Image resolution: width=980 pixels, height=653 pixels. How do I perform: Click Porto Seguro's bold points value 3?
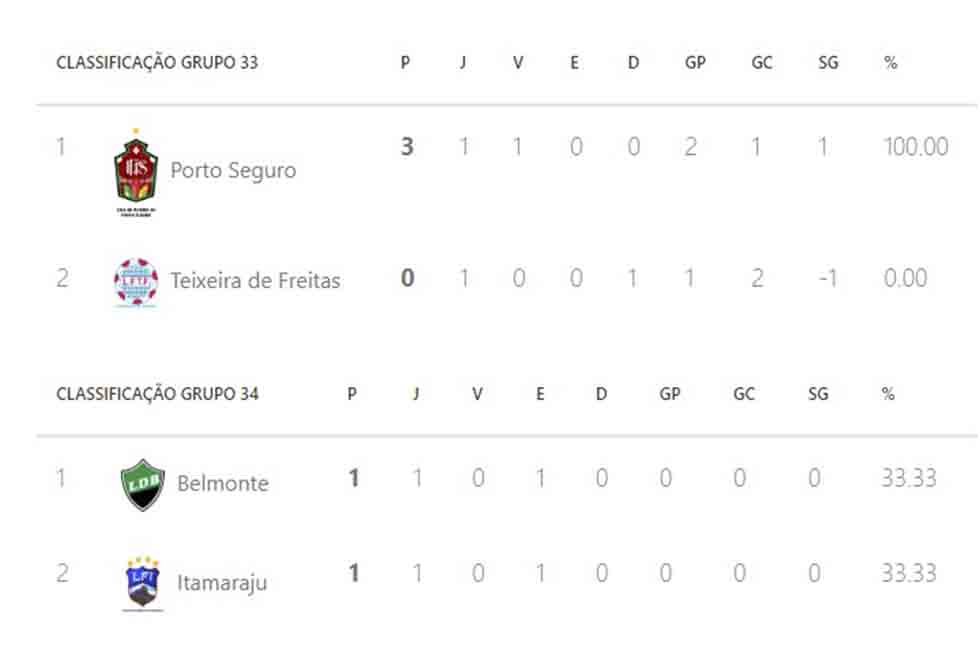[x=407, y=147]
